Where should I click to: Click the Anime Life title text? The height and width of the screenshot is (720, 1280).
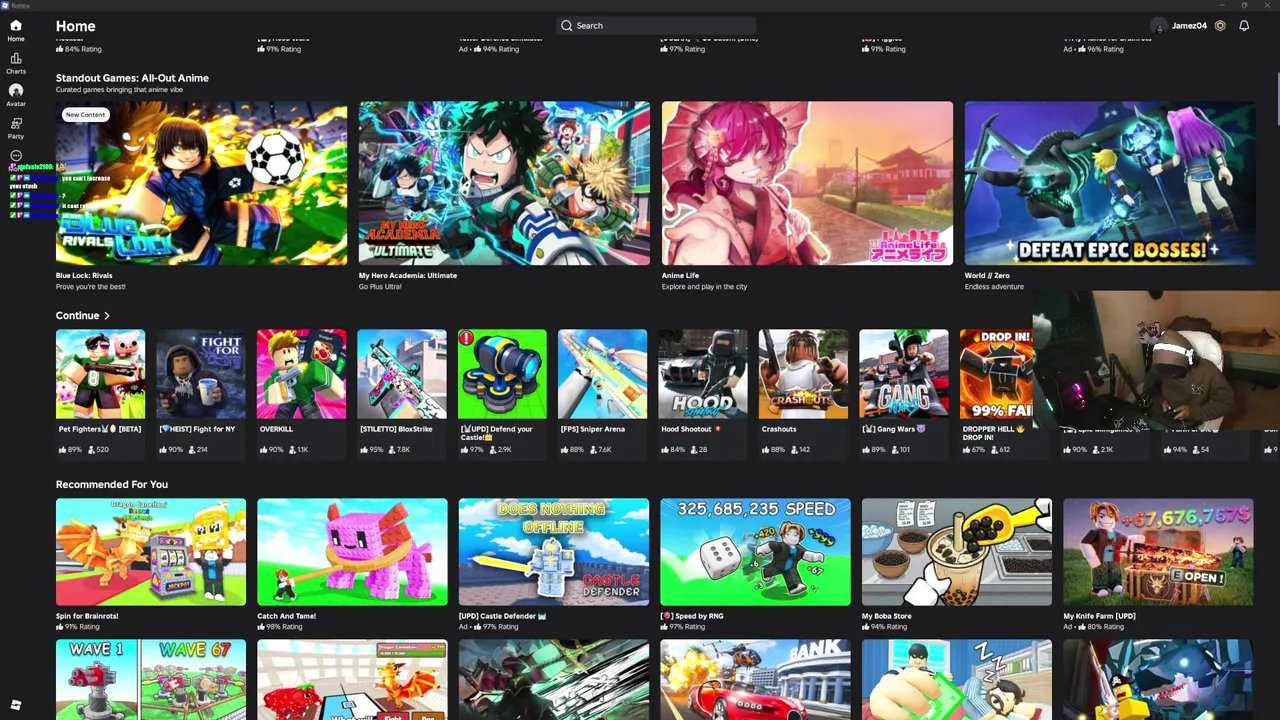pyautogui.click(x=680, y=275)
